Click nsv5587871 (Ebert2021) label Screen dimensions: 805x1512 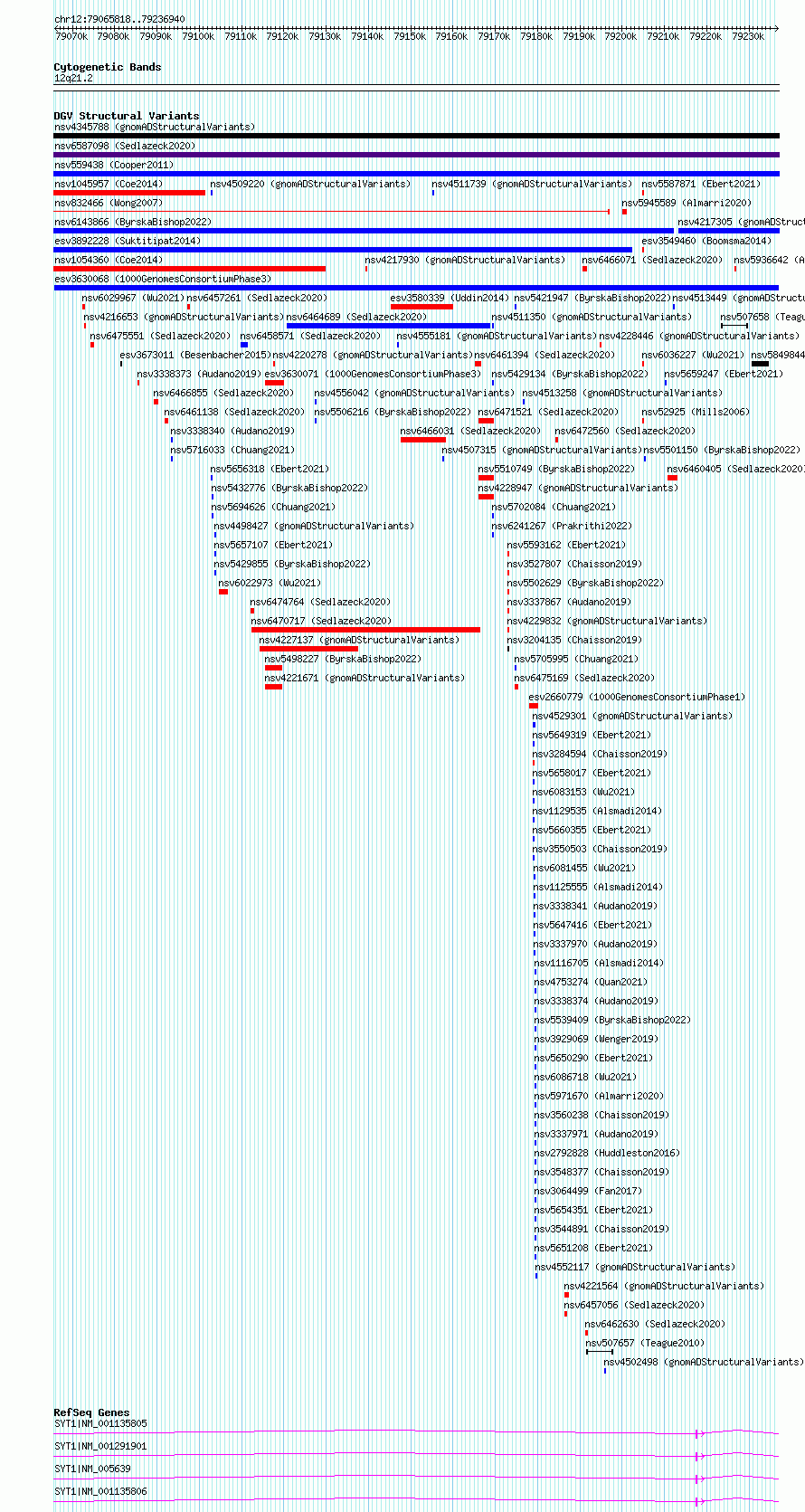click(x=701, y=185)
